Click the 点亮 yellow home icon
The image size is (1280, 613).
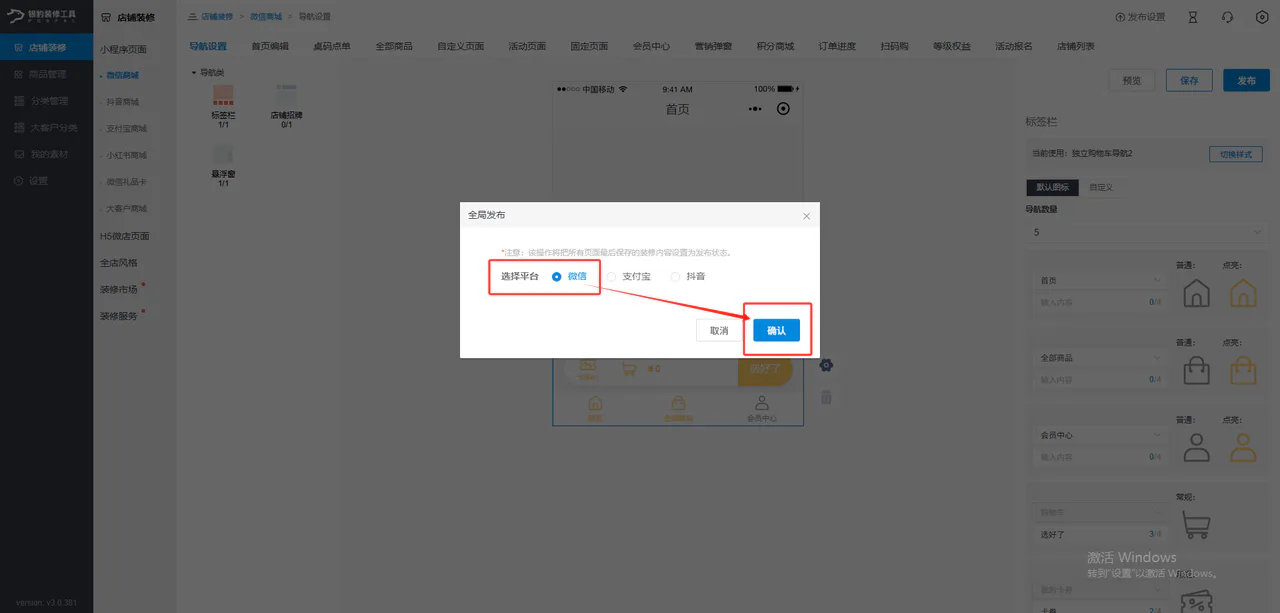click(x=1243, y=292)
